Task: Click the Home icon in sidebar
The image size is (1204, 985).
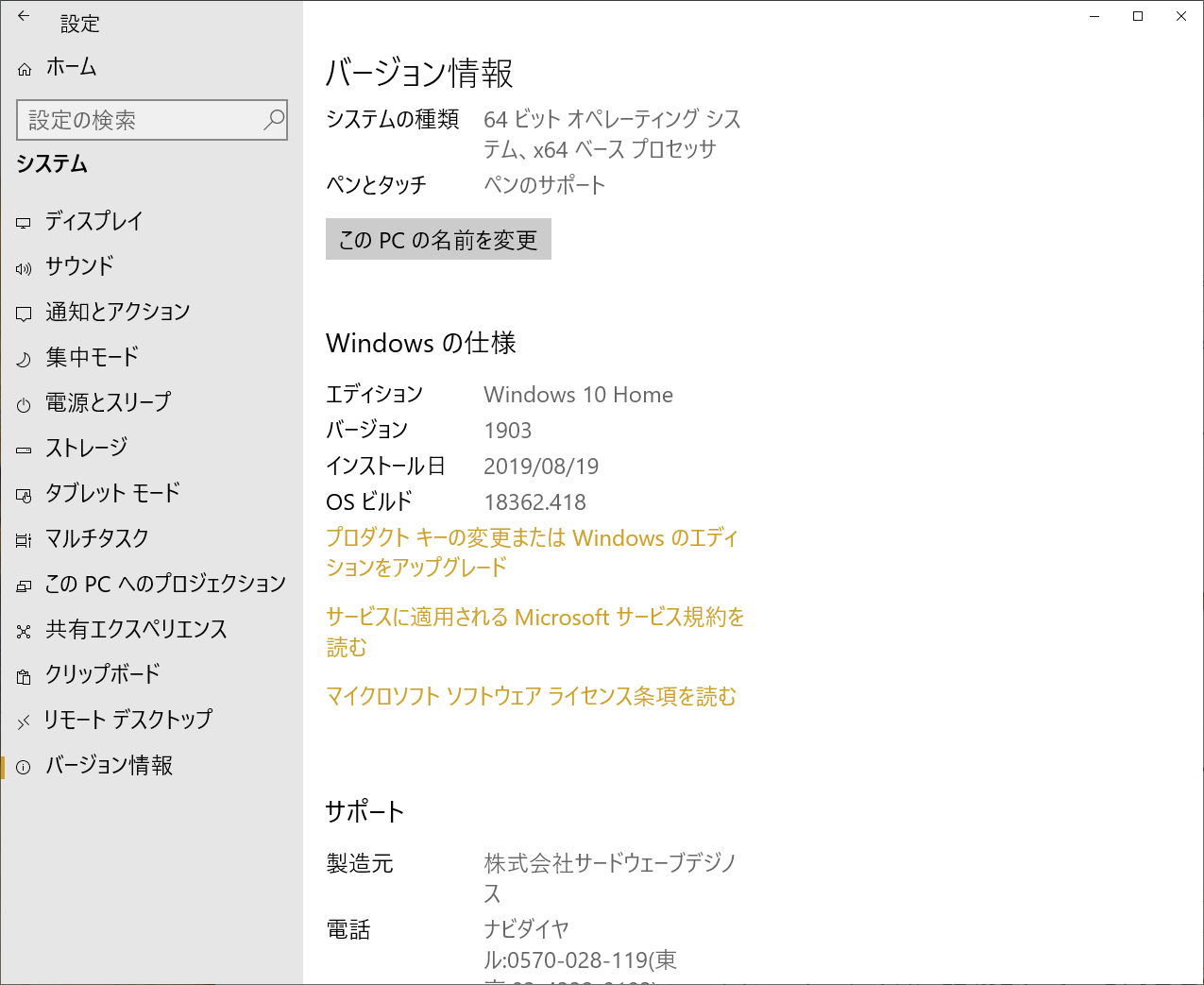Action: tap(25, 68)
